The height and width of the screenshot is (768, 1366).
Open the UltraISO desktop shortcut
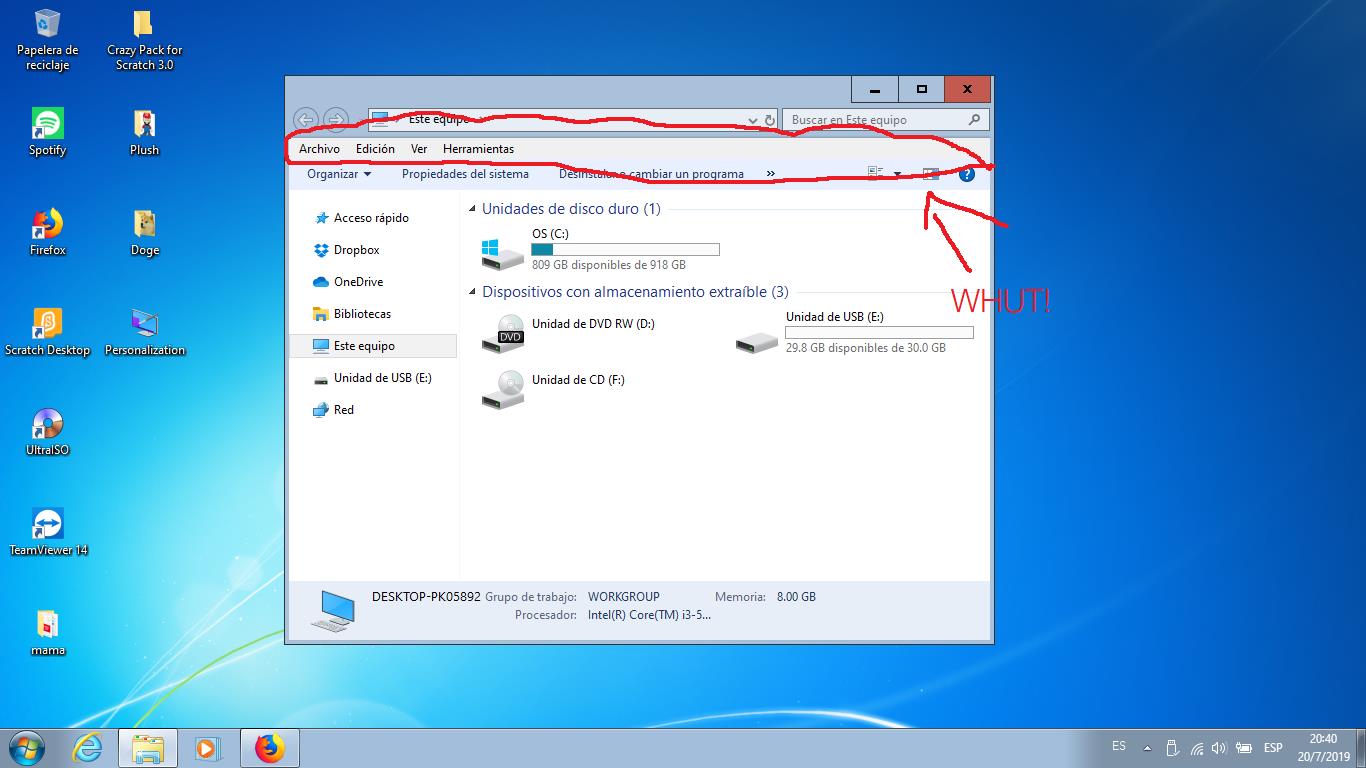point(47,432)
